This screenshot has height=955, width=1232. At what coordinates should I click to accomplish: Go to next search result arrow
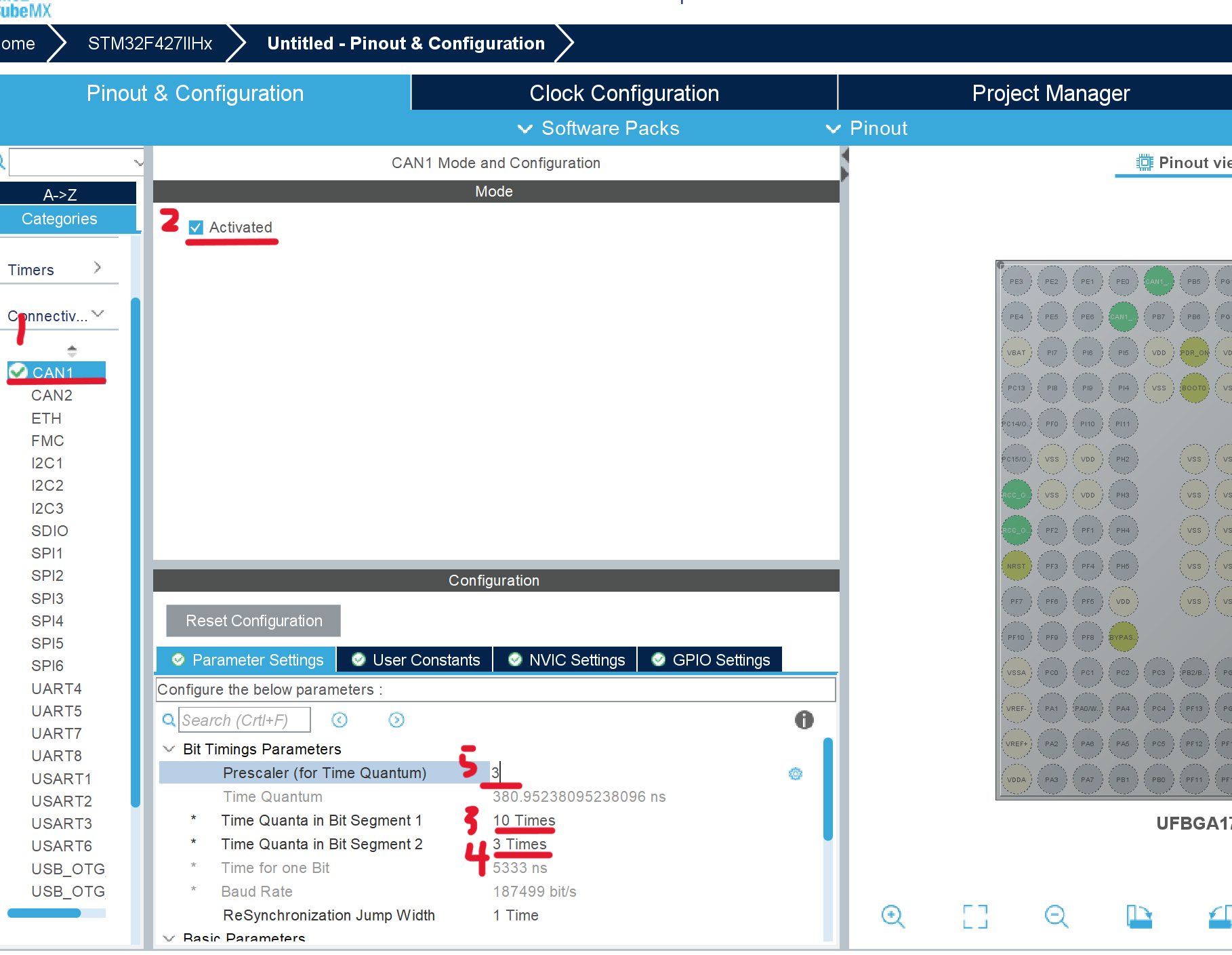click(x=396, y=720)
